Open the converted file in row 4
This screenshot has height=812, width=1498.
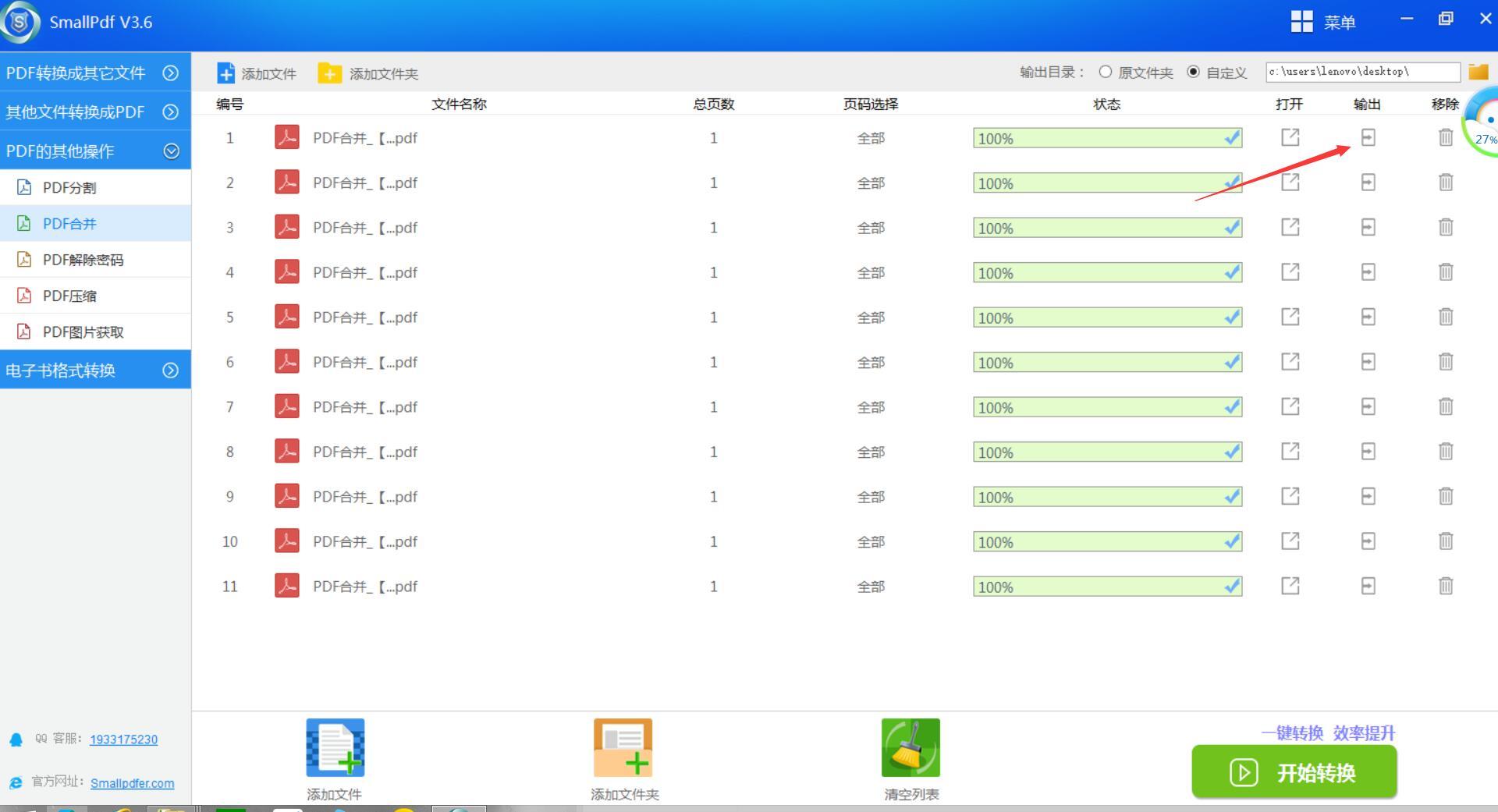pos(1290,272)
